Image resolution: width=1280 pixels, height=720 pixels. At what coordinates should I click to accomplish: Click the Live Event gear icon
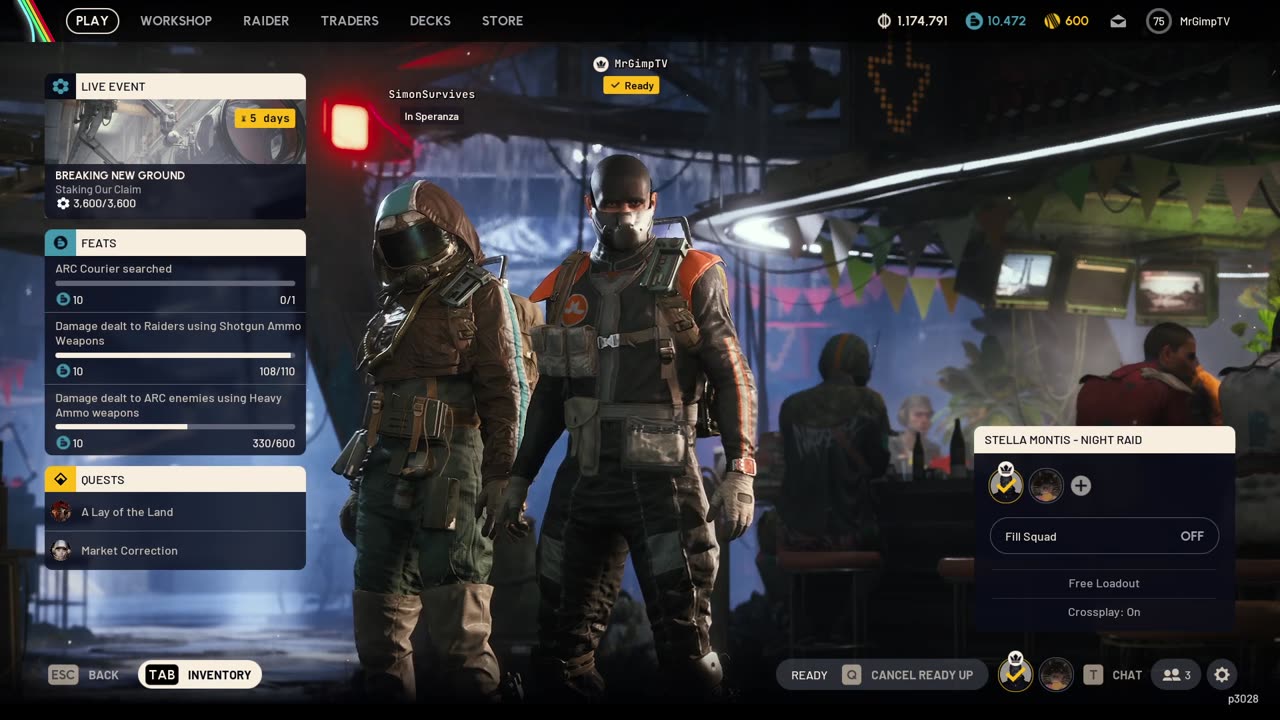tap(60, 86)
